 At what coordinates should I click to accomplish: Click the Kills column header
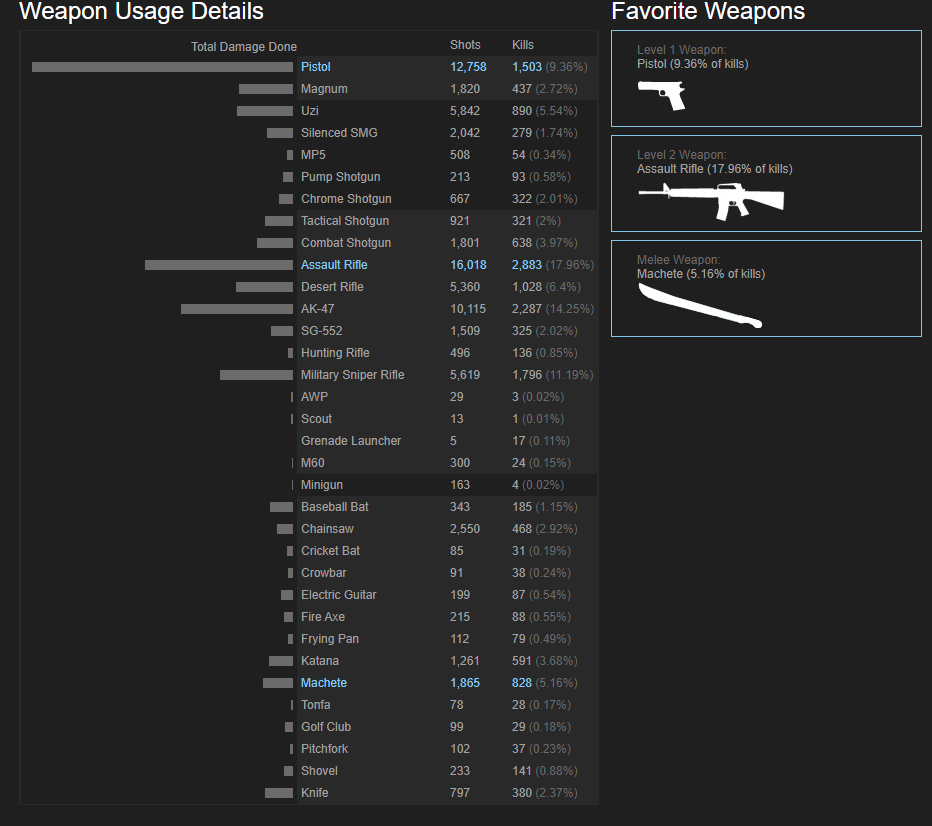coord(522,45)
